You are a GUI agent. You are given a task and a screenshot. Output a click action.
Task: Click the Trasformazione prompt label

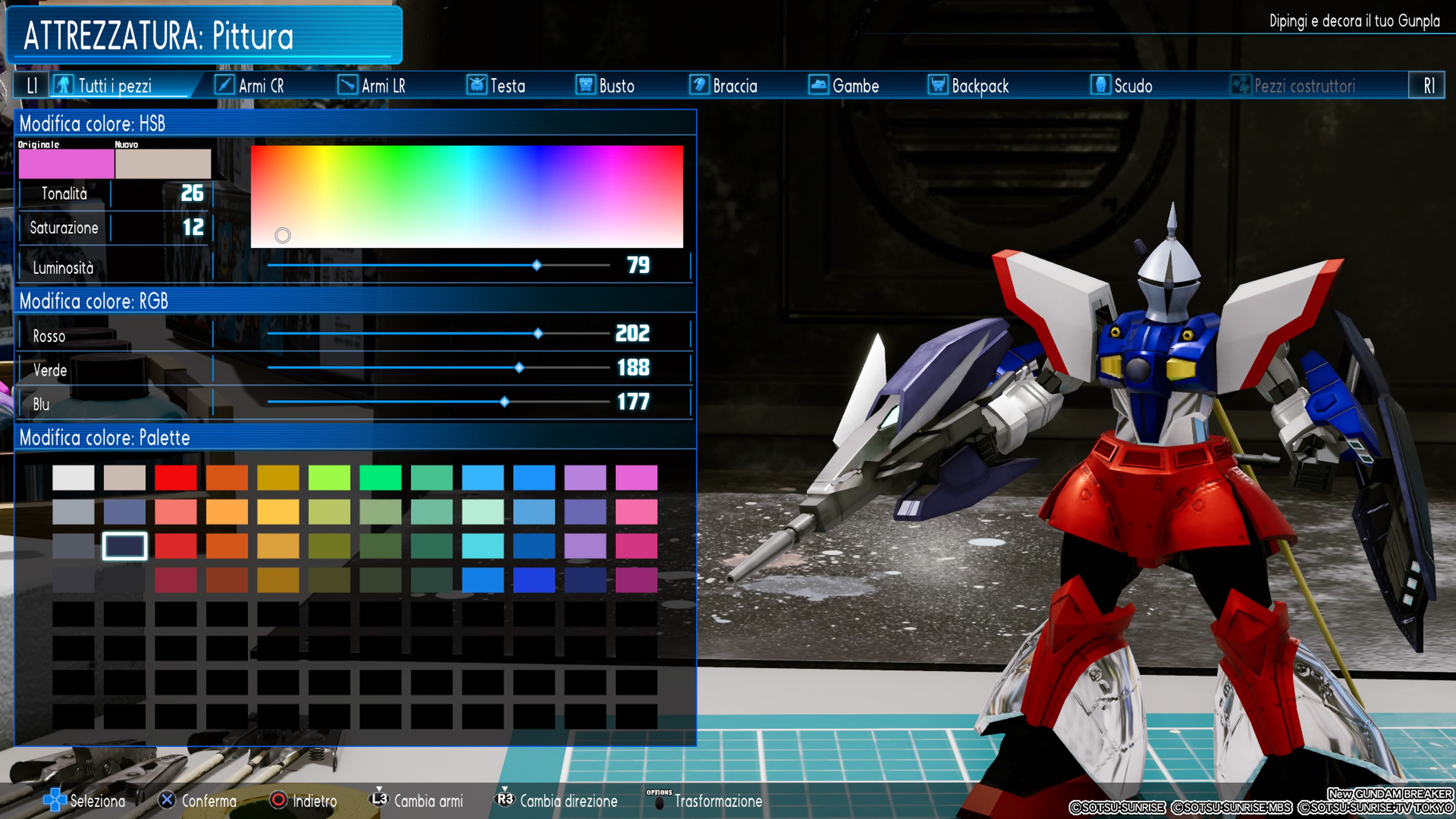[719, 801]
